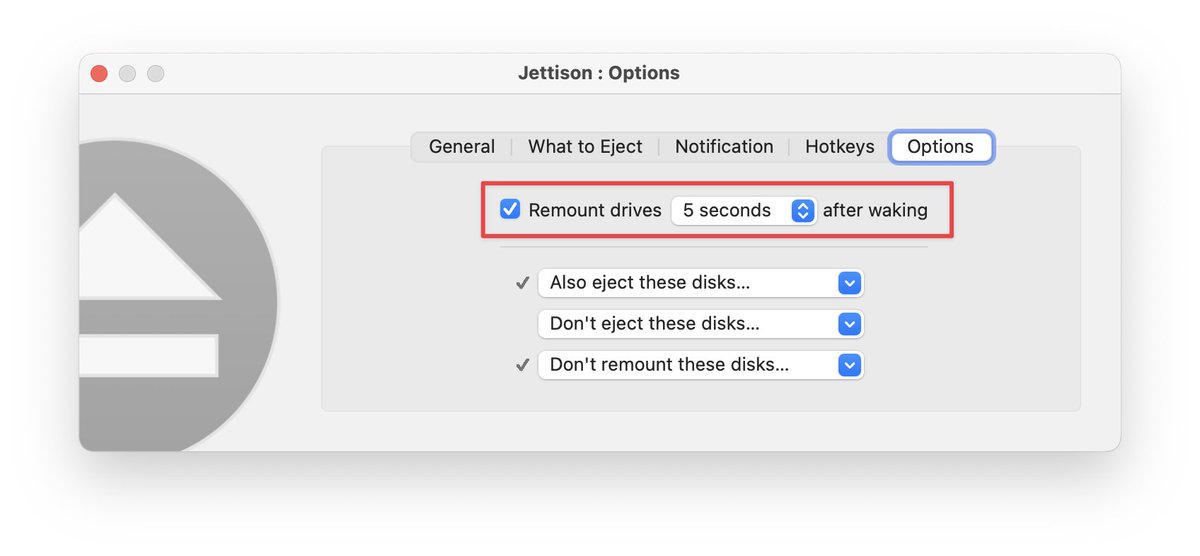Go to the Hotkeys tab

(839, 146)
